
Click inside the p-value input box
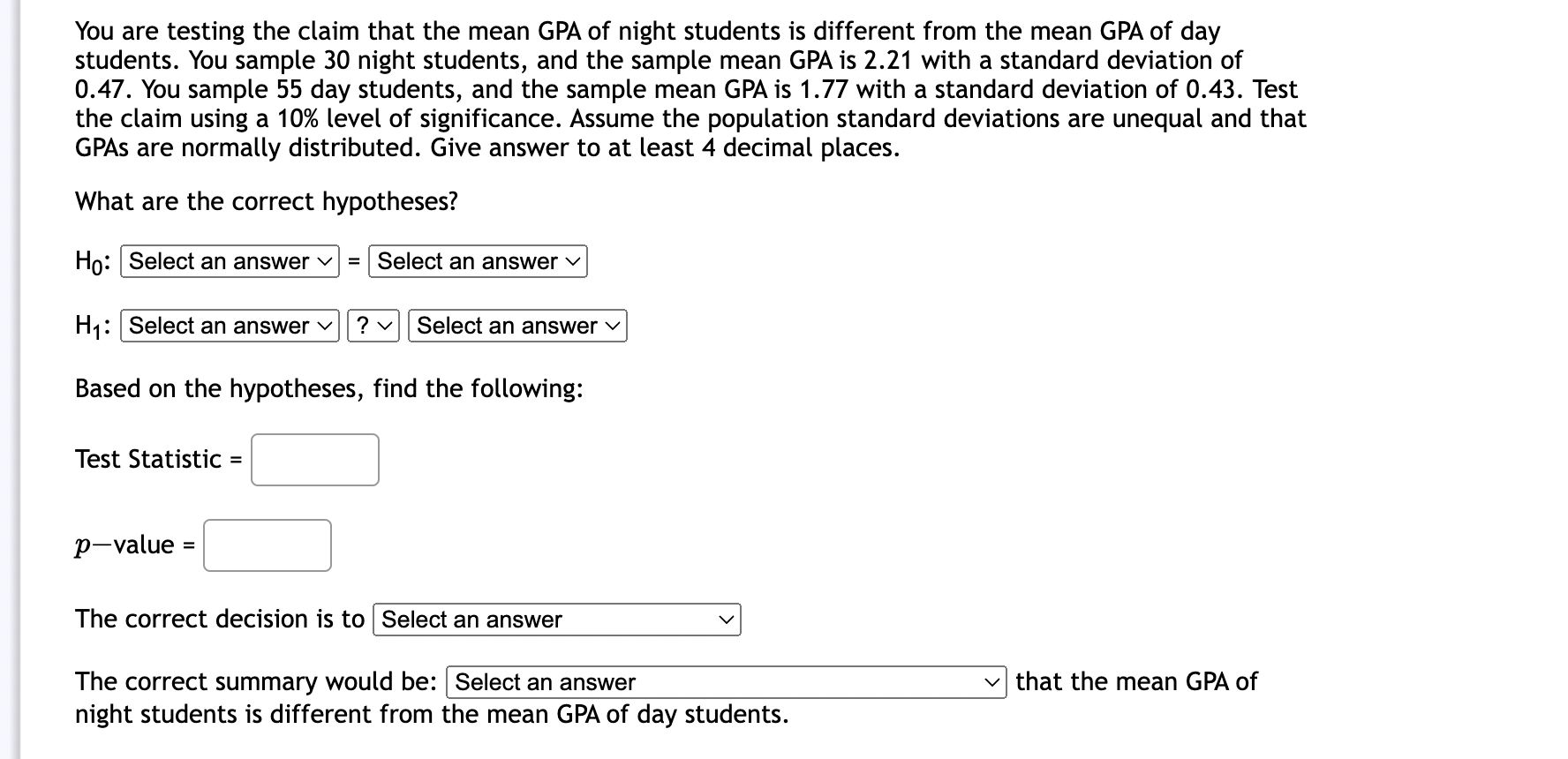(x=267, y=545)
